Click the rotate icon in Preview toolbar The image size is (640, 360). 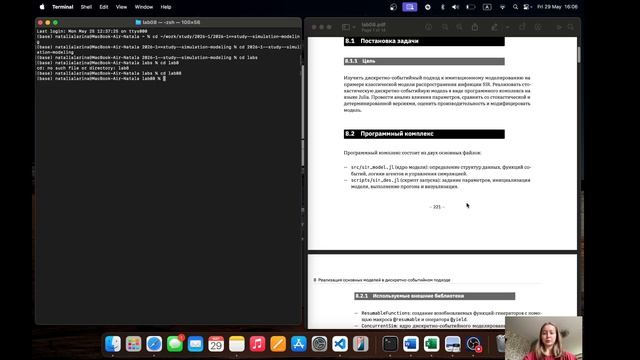click(x=522, y=27)
